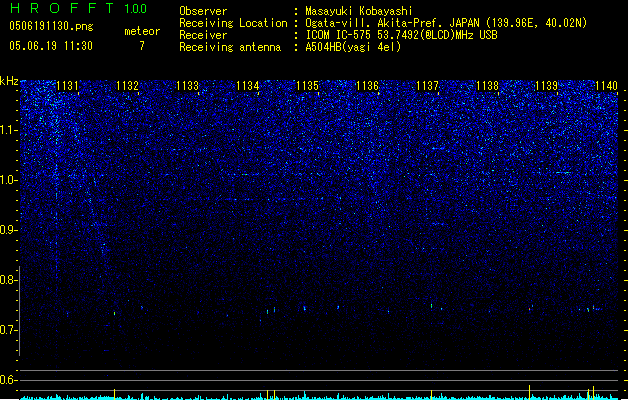Screen dimensions: 629x400
Task: Click the meteor count value 7
Action: (x=142, y=46)
